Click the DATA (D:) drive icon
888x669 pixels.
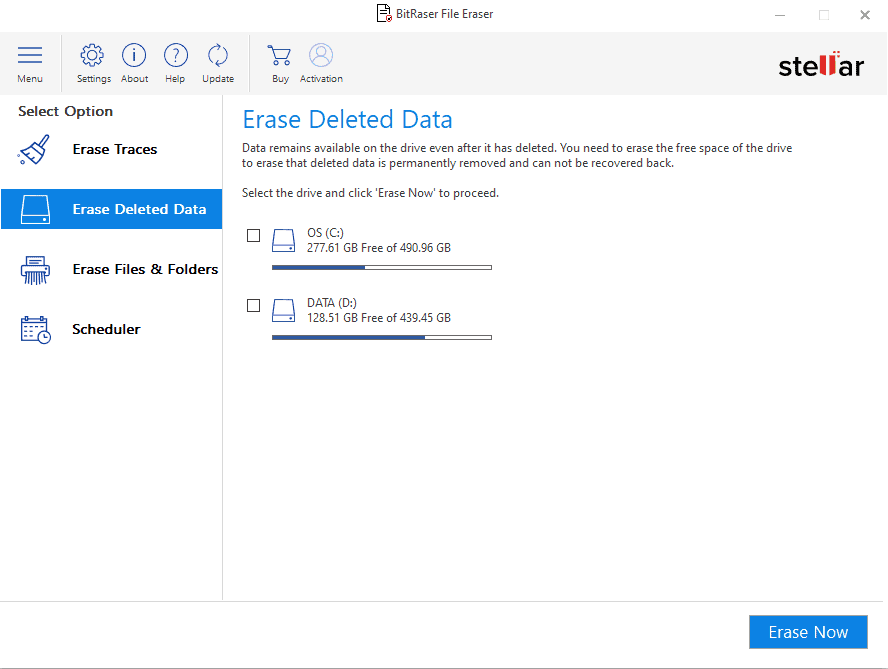click(283, 310)
